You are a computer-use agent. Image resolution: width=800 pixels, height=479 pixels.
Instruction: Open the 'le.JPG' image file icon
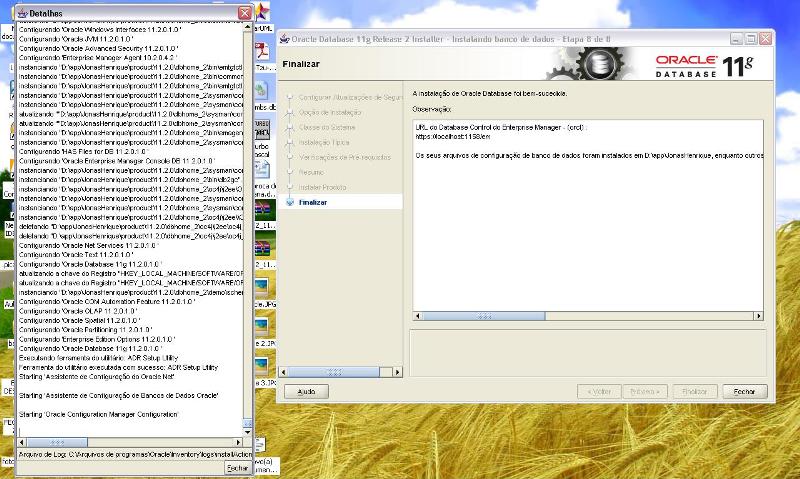262,288
